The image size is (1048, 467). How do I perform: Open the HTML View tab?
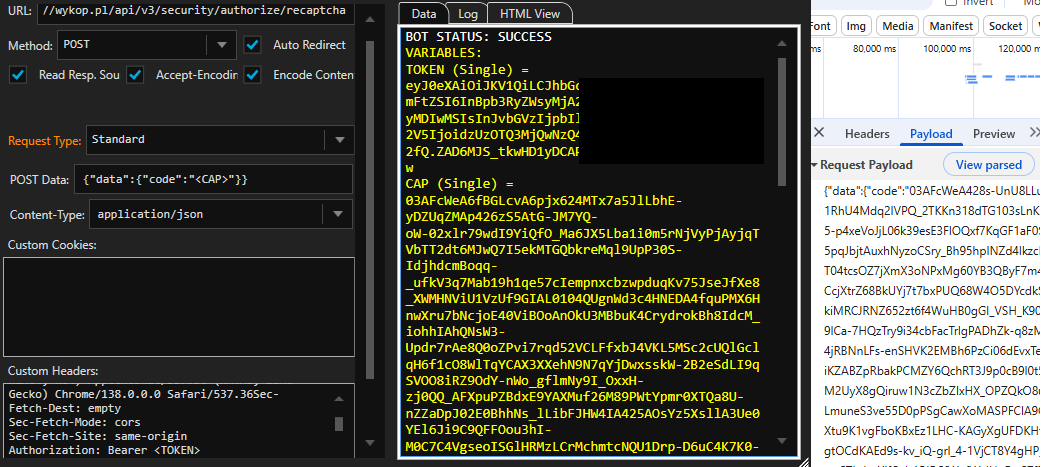(531, 14)
